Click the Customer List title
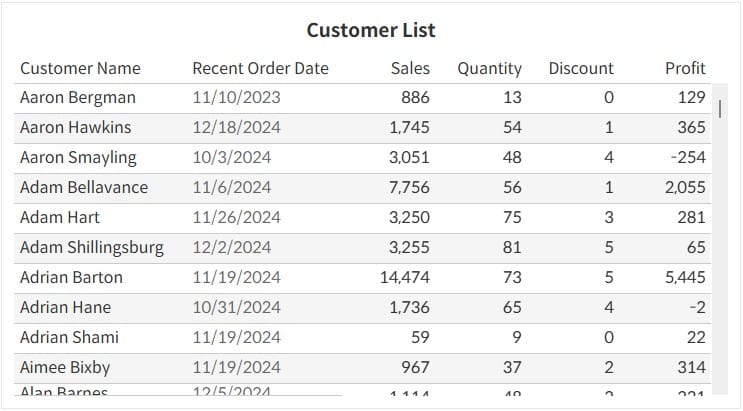743x411 pixels. [x=371, y=30]
